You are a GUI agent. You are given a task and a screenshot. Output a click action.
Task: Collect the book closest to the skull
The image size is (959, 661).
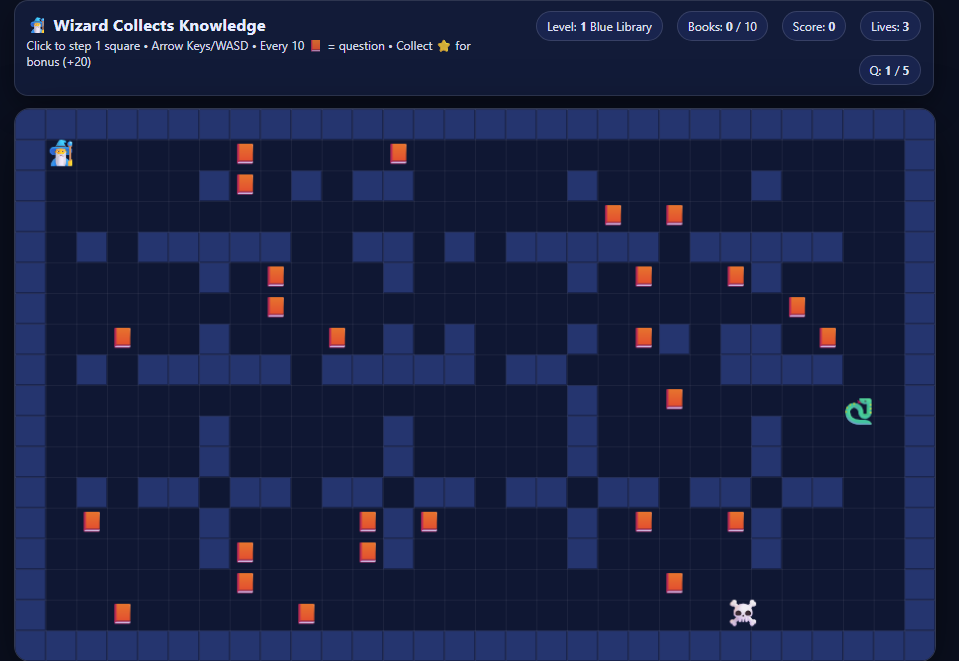pyautogui.click(x=675, y=583)
